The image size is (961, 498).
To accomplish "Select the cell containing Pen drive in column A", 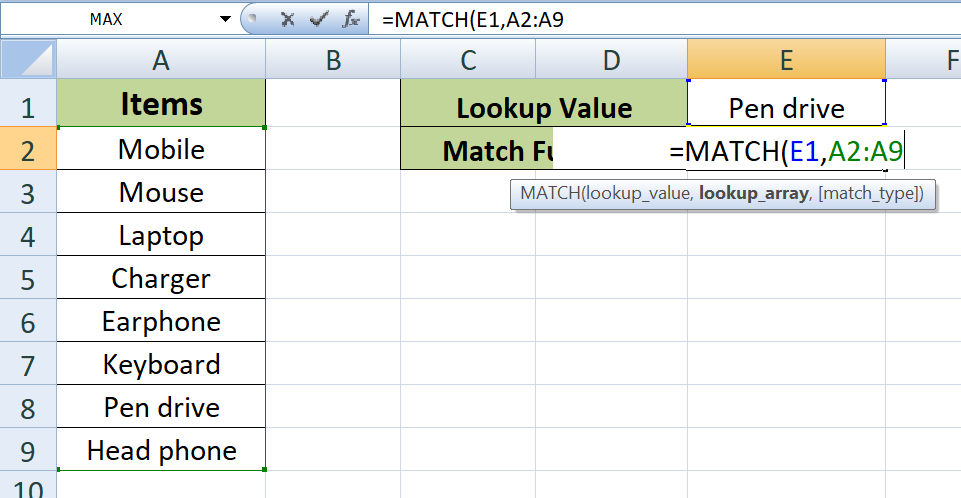I will (161, 407).
